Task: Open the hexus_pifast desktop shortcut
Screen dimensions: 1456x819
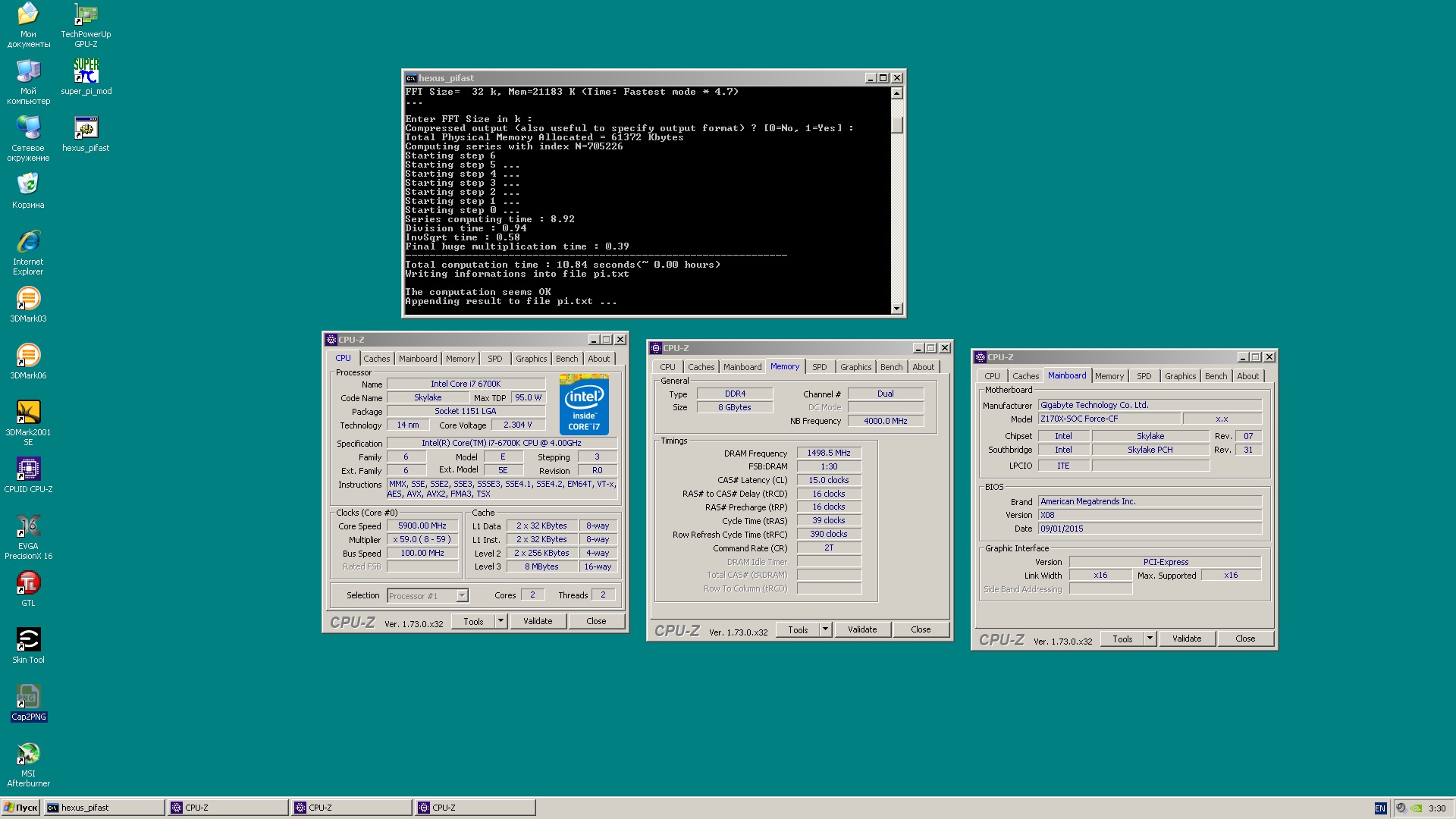Action: coord(86,133)
